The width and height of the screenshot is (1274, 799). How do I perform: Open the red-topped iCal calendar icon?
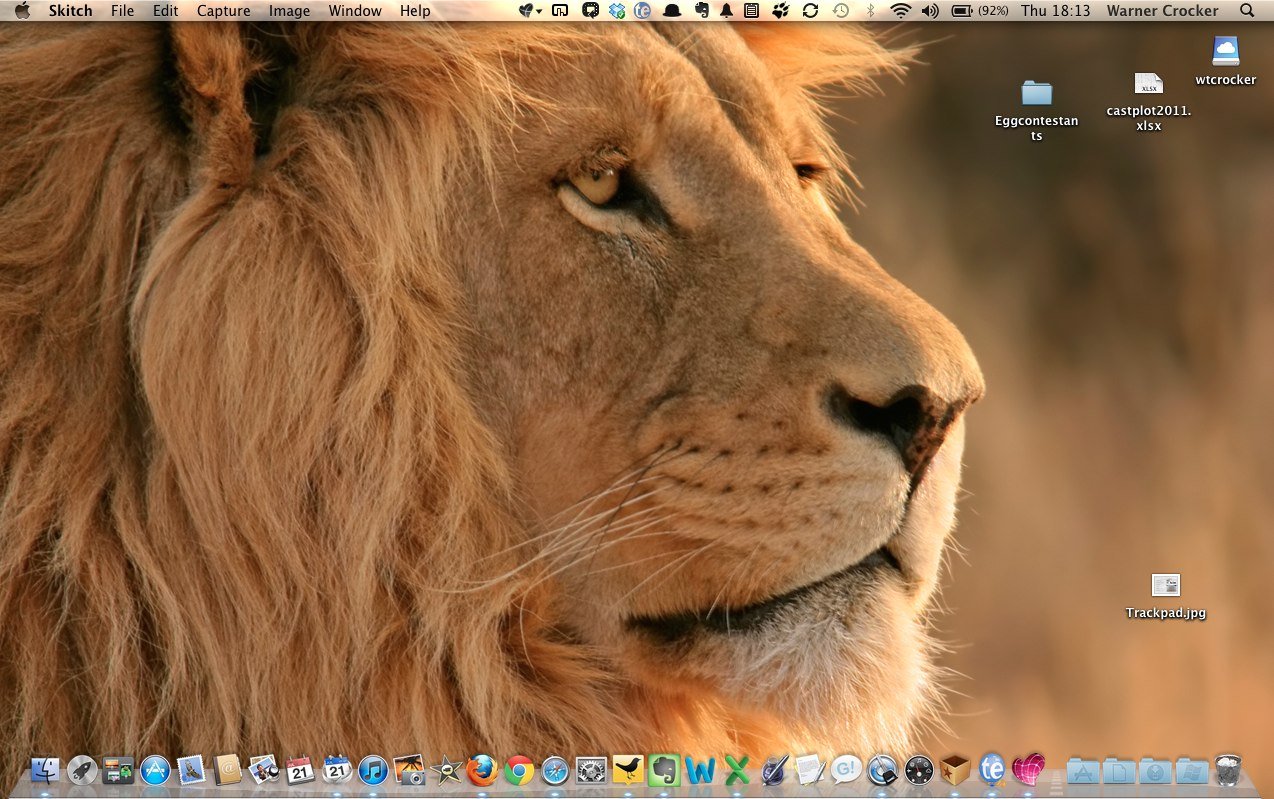pos(300,770)
